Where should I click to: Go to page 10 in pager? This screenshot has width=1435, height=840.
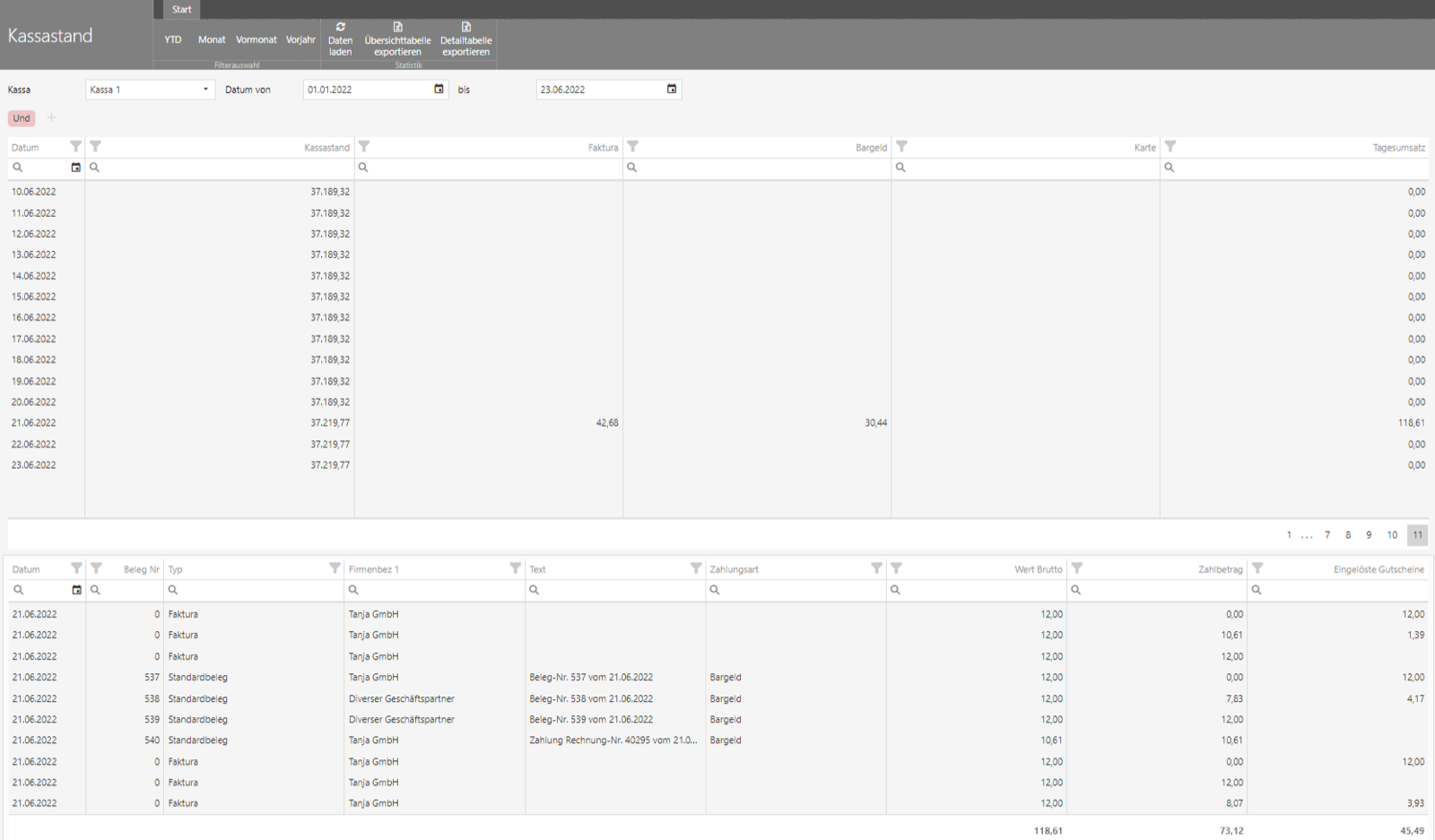(1392, 535)
